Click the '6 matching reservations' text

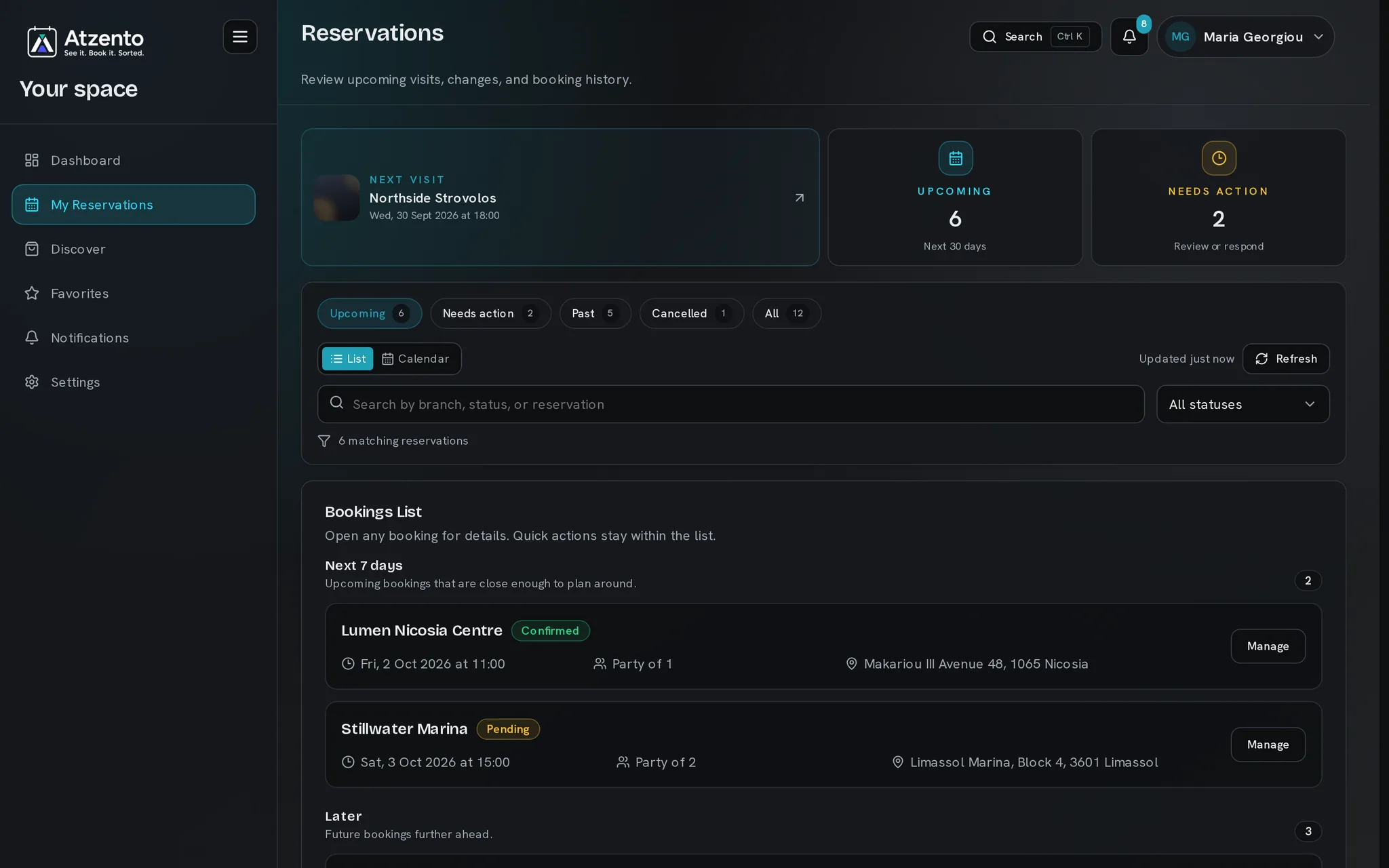pos(404,441)
